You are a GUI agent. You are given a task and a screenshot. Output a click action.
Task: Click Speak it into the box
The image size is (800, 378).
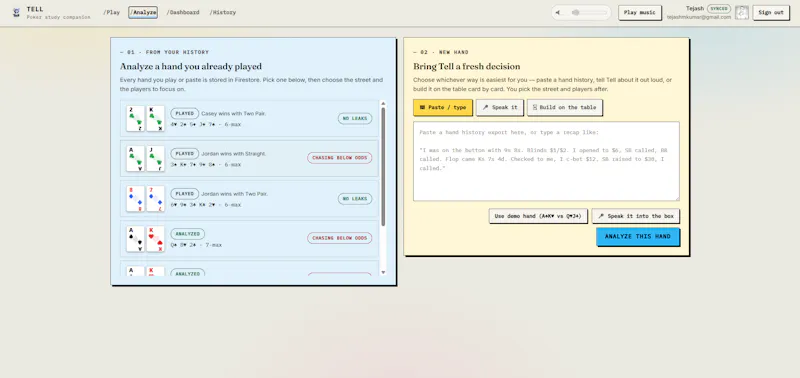click(x=636, y=216)
